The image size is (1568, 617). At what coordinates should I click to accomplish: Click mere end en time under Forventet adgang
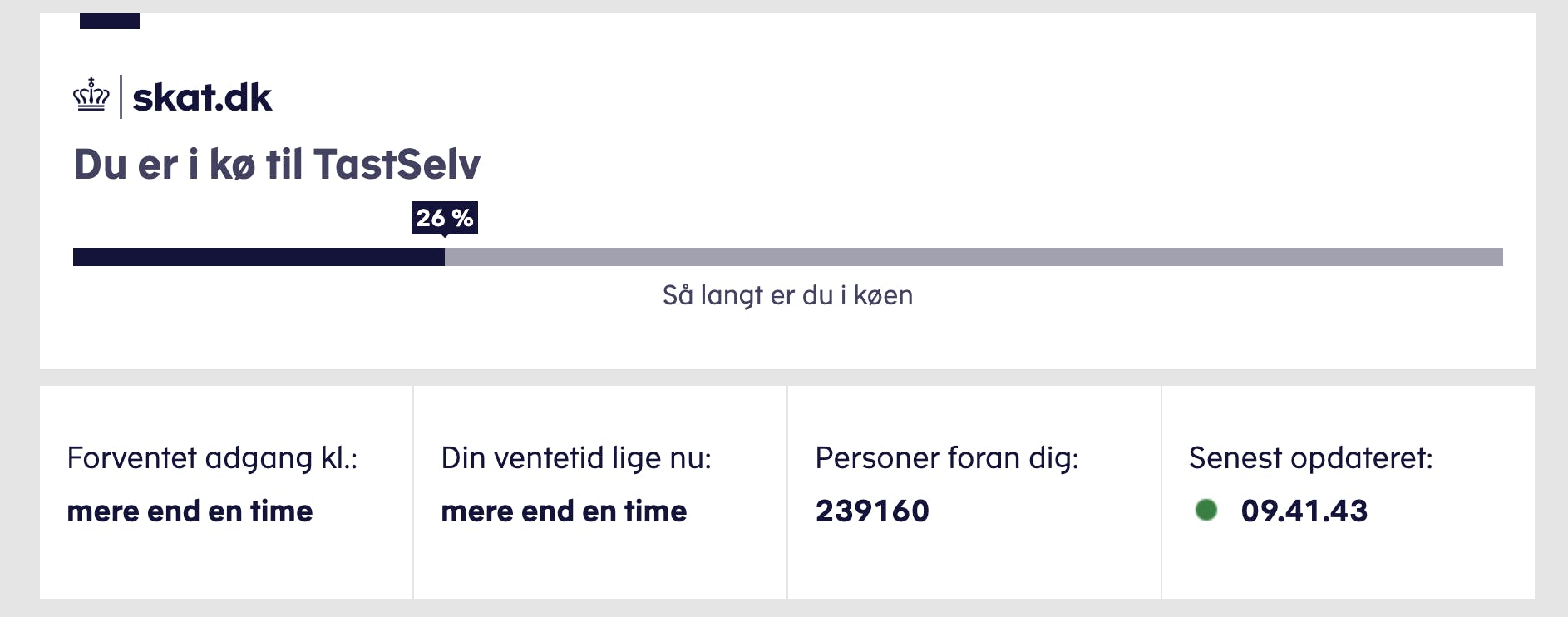click(x=190, y=511)
